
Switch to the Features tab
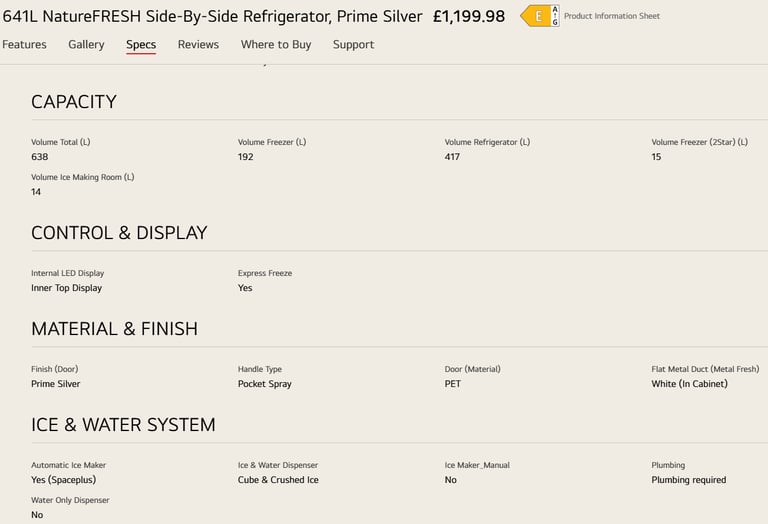tap(24, 45)
